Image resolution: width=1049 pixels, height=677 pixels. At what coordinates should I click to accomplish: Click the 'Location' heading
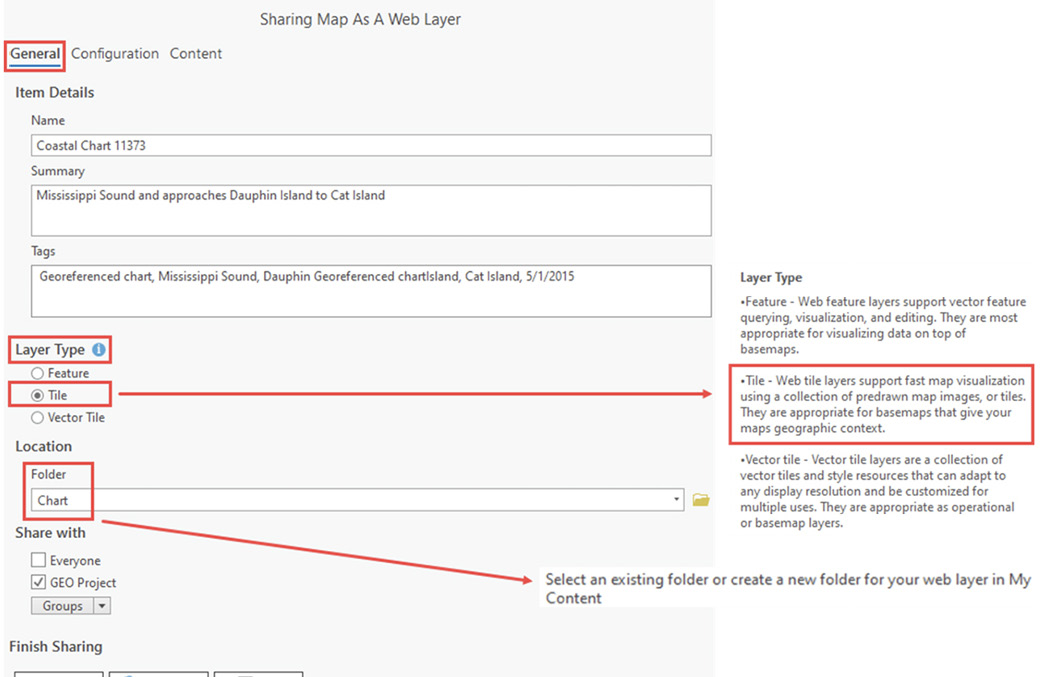[x=43, y=446]
